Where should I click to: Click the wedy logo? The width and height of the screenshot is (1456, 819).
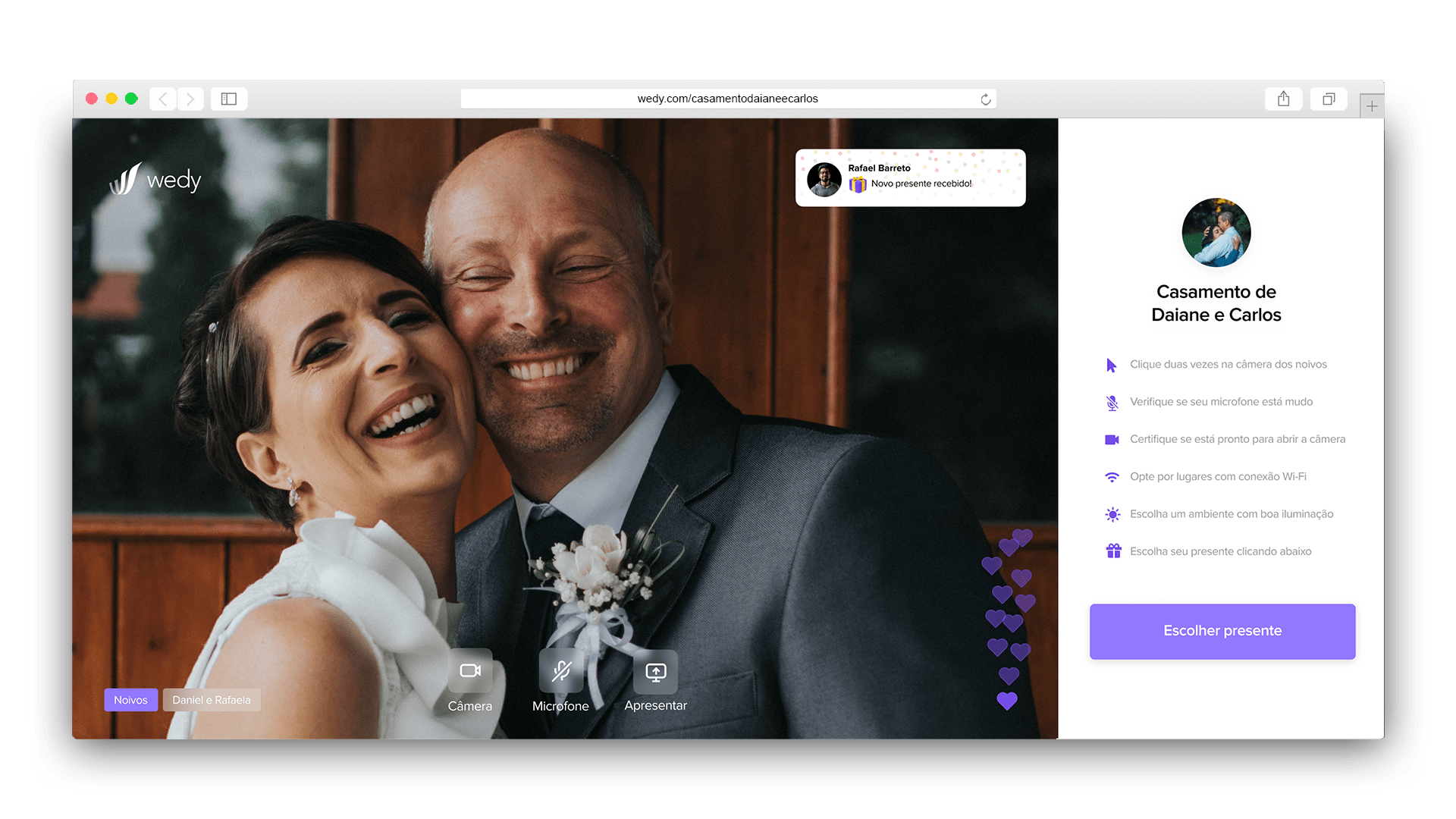tap(155, 179)
